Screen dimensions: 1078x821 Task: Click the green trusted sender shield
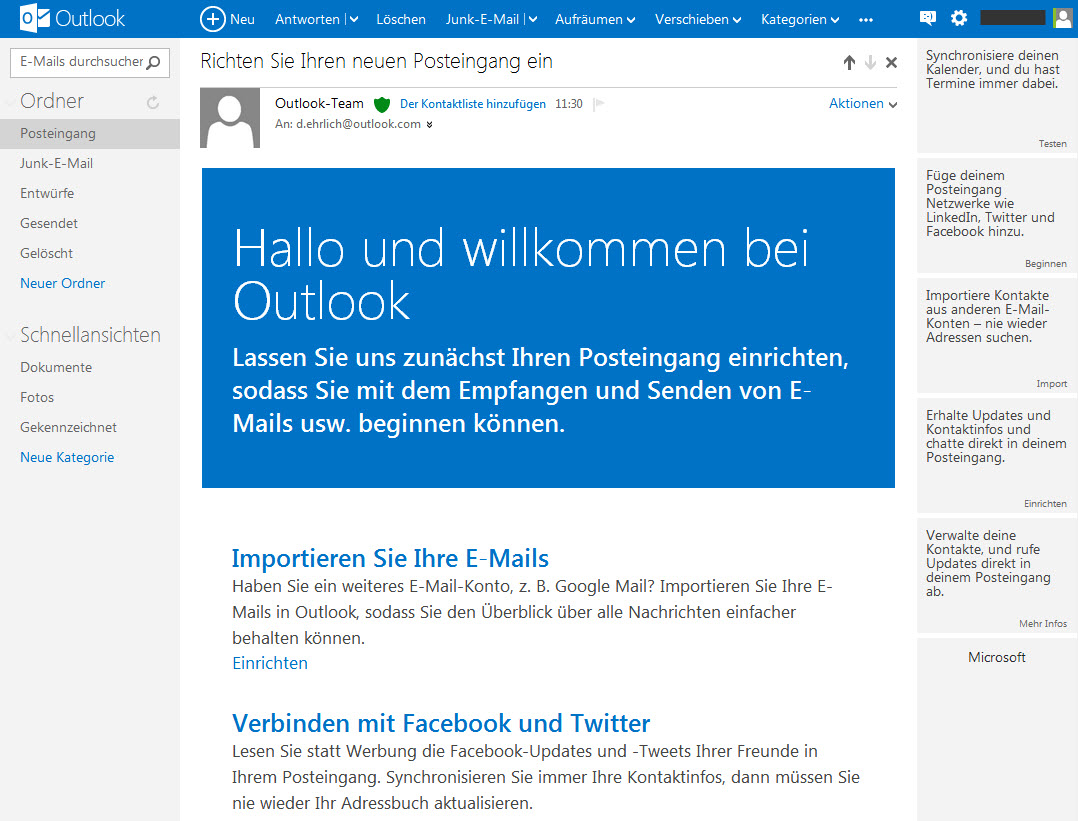(x=381, y=104)
